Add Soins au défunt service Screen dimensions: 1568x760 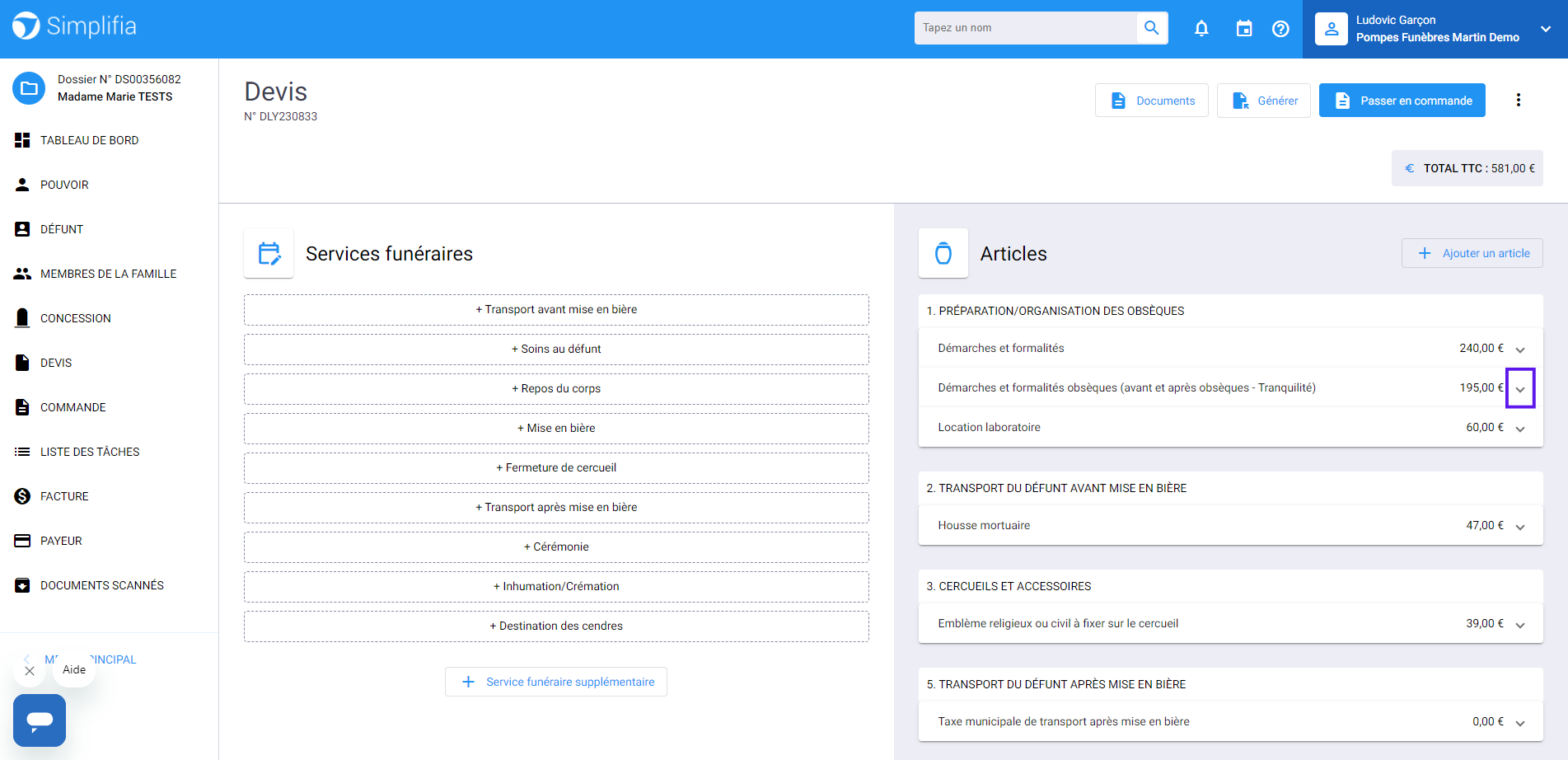click(x=556, y=350)
